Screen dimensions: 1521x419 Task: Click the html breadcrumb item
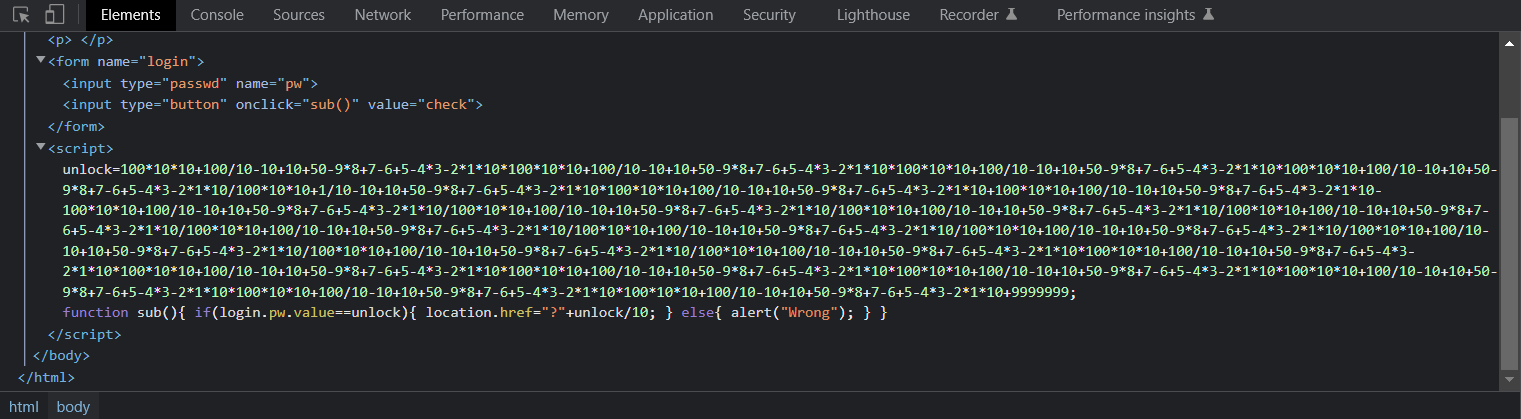tap(24, 406)
